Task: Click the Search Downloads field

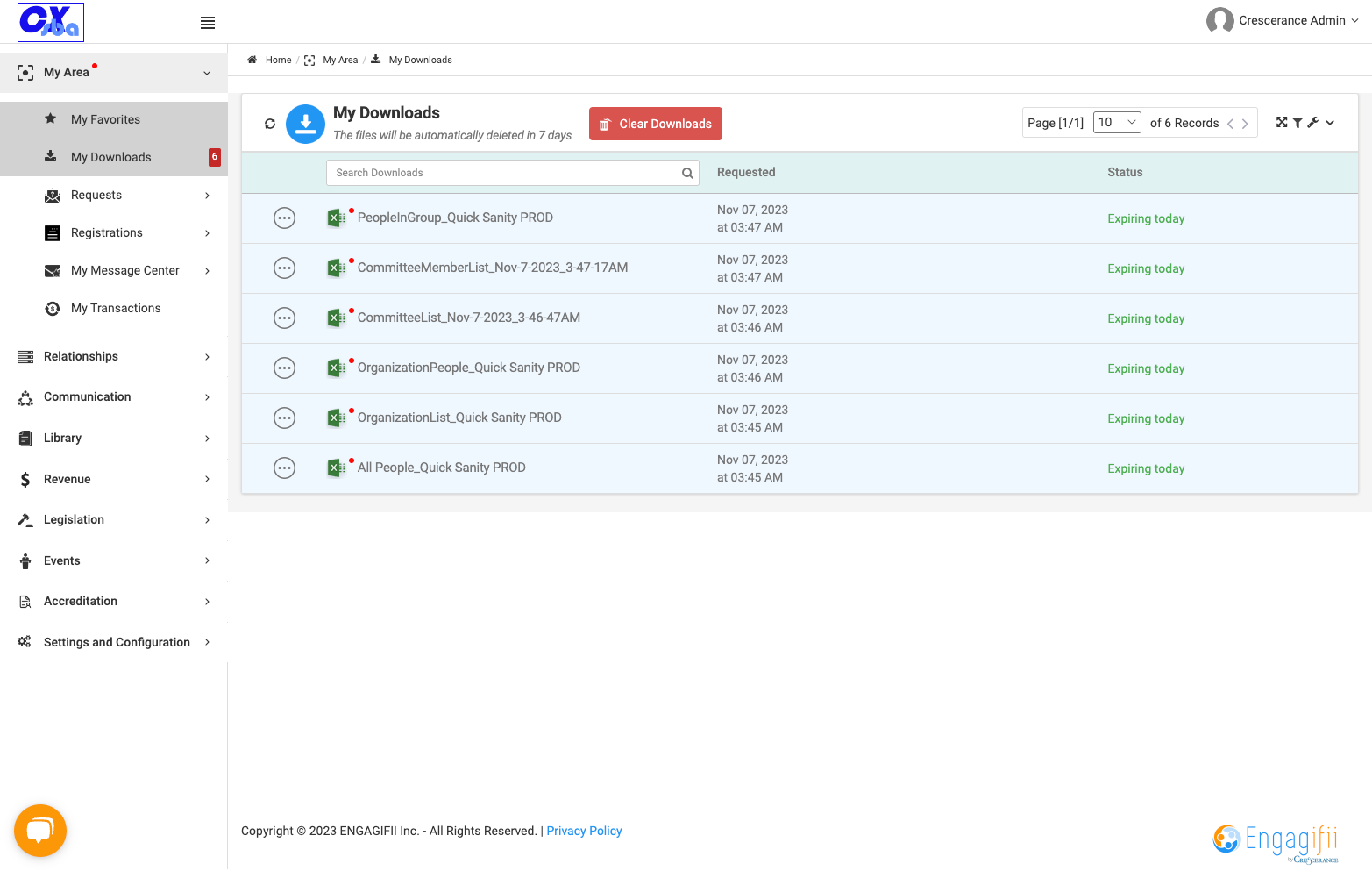Action: click(x=512, y=173)
